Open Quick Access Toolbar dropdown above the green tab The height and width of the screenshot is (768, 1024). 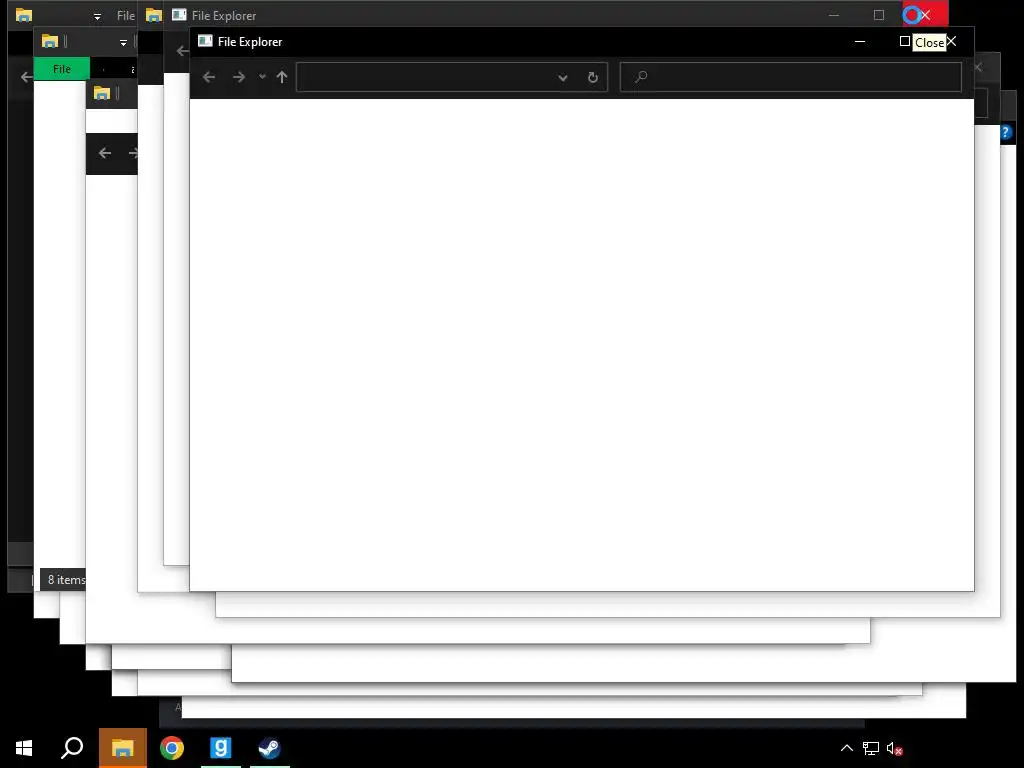[123, 42]
